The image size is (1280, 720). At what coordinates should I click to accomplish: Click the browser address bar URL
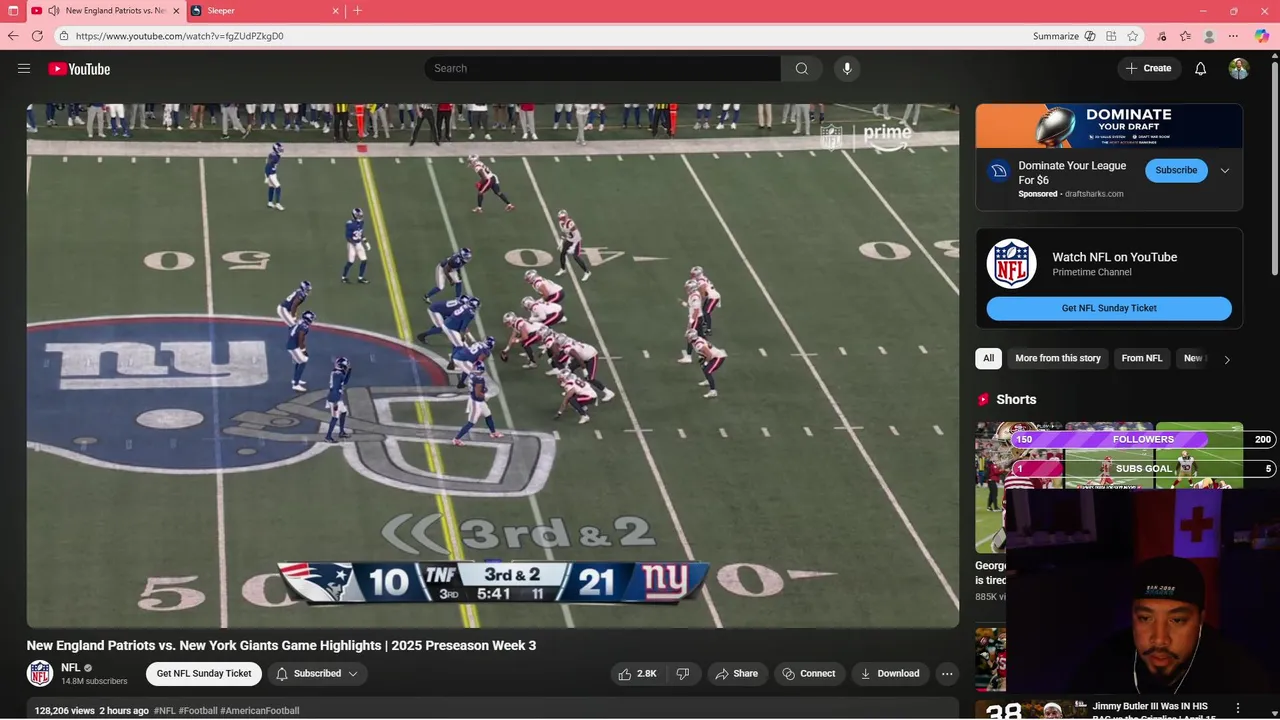pyautogui.click(x=180, y=36)
